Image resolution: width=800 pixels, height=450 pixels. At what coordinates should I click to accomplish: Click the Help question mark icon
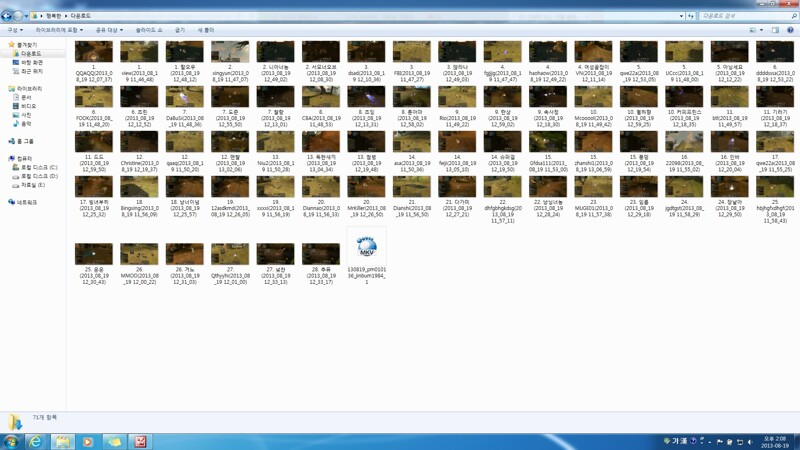790,30
